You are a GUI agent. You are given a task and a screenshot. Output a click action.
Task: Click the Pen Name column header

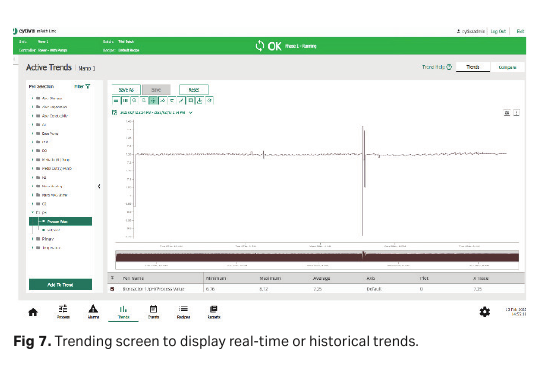[x=133, y=278]
